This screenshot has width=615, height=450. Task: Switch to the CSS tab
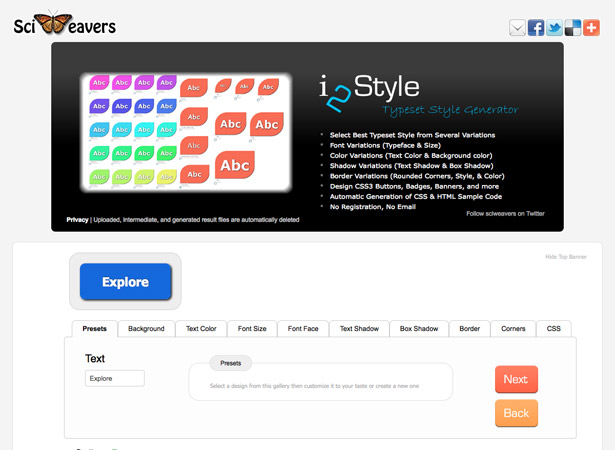553,329
